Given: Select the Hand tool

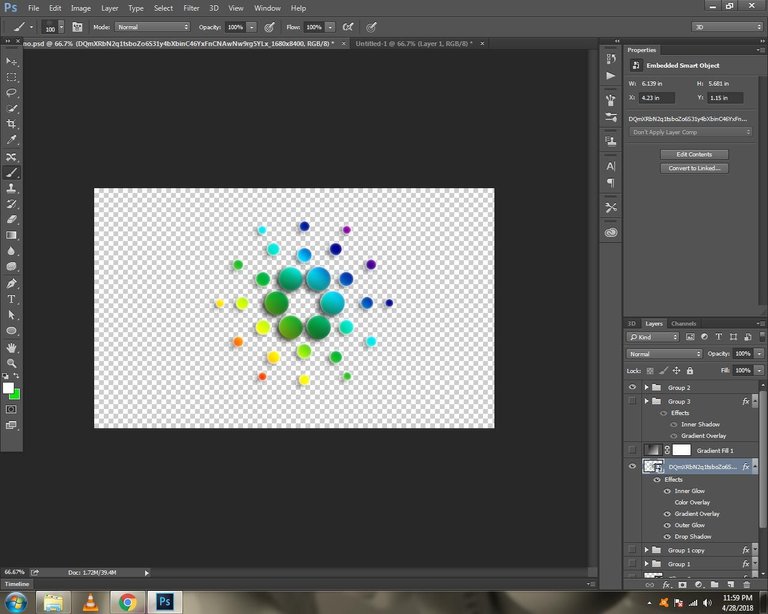Looking at the screenshot, I should [11, 348].
